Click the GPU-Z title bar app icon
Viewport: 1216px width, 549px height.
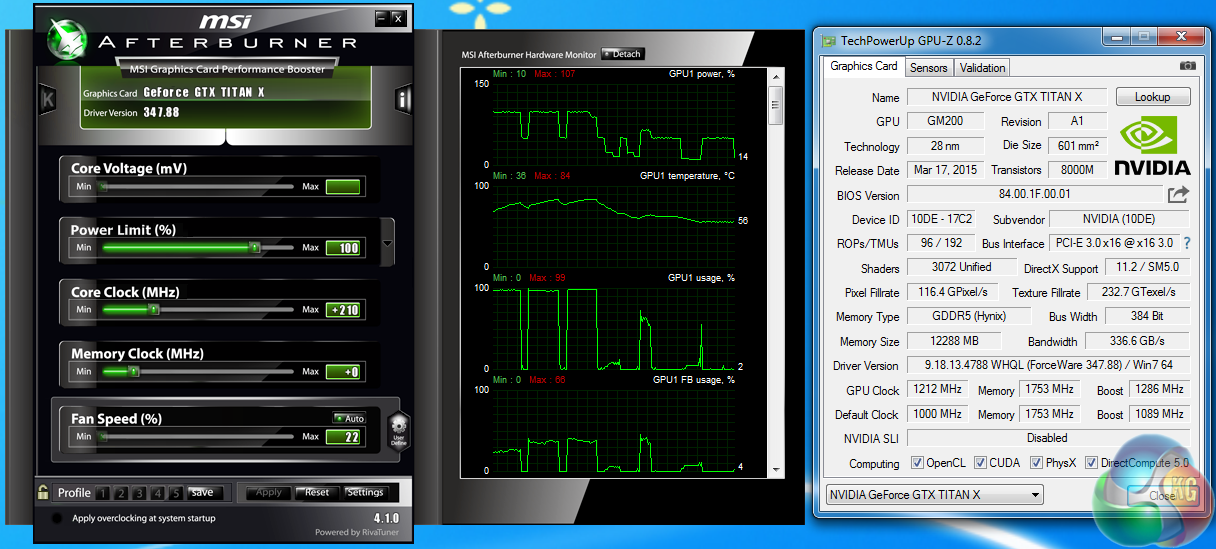[x=828, y=41]
